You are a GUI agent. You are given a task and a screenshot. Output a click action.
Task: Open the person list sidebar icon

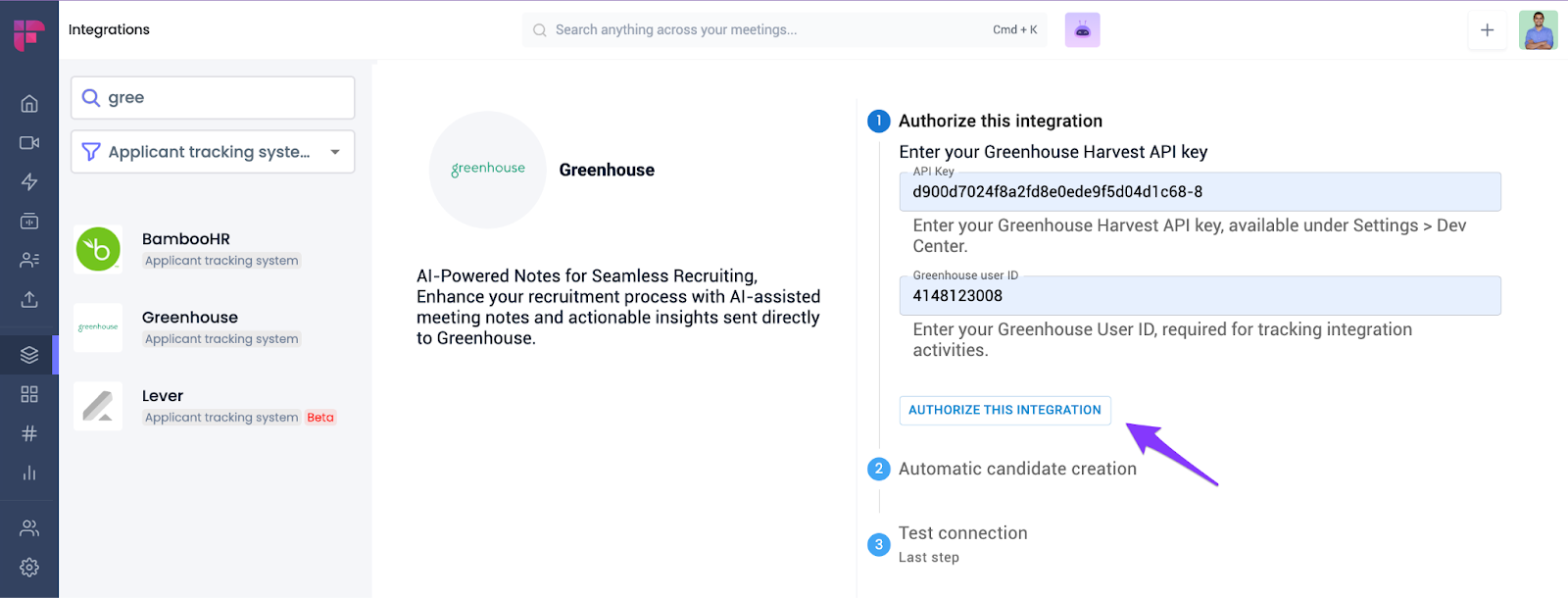point(29,261)
